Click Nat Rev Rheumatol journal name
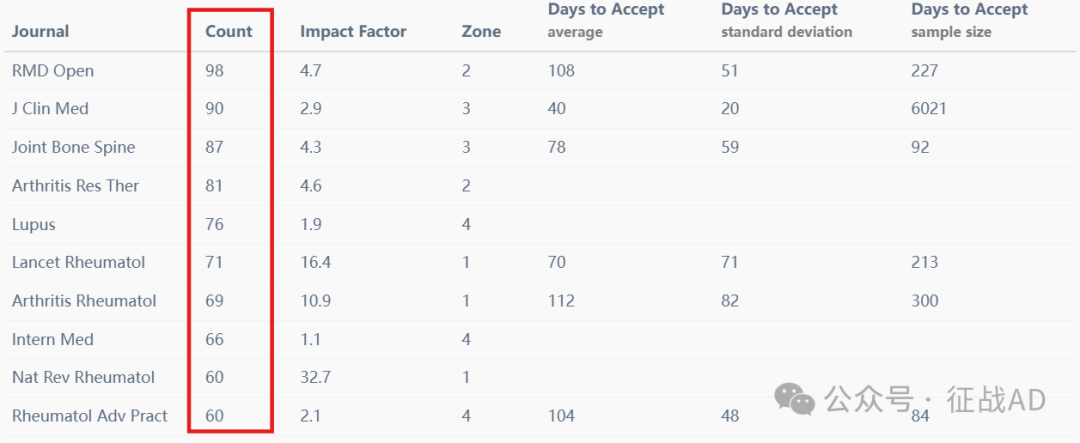The image size is (1080, 443). 83,378
